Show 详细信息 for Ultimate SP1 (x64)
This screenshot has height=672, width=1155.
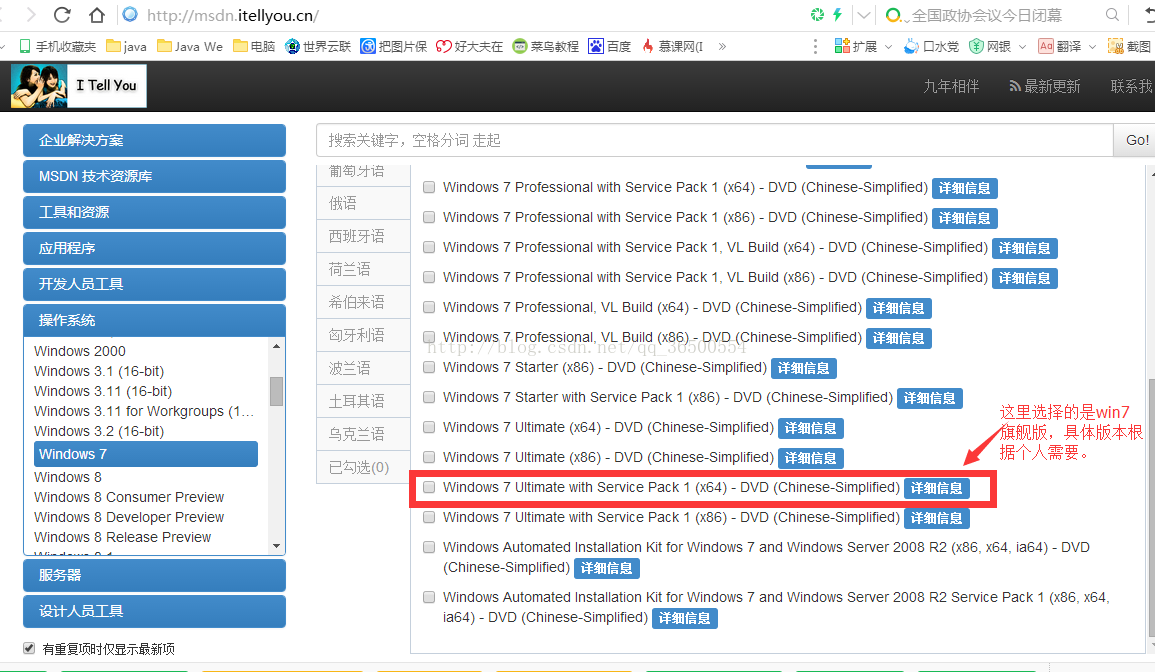(936, 488)
